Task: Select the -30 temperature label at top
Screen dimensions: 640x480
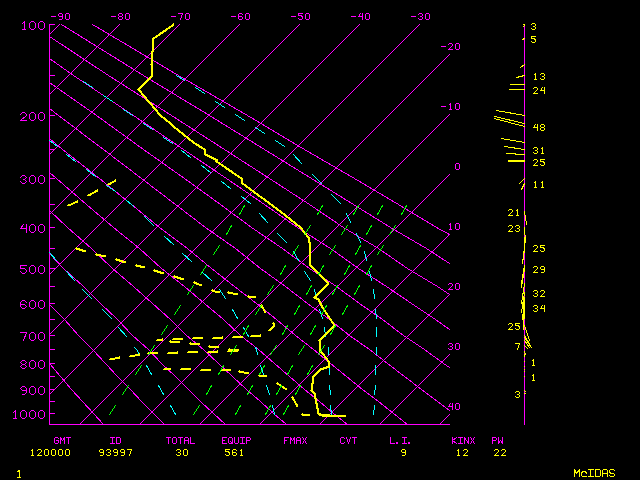Action: tap(420, 16)
